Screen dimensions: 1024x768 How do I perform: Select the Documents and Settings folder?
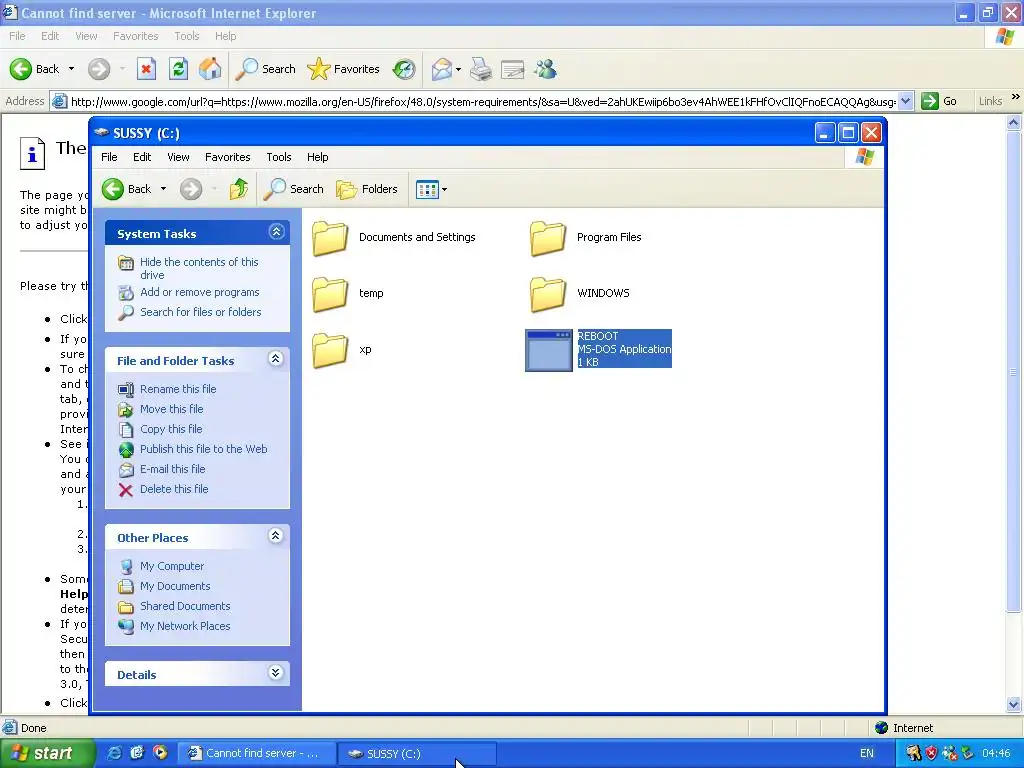click(394, 238)
